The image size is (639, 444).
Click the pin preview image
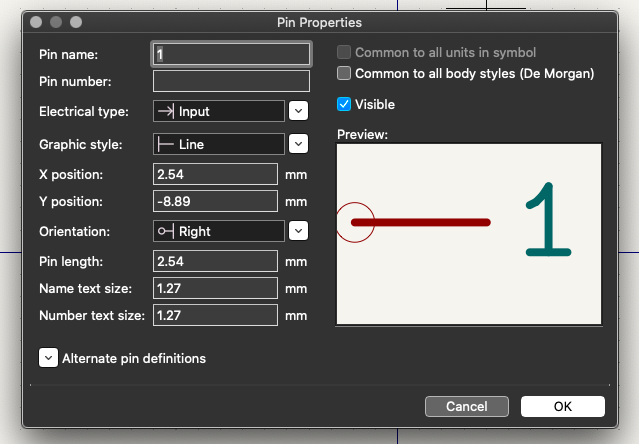click(469, 234)
